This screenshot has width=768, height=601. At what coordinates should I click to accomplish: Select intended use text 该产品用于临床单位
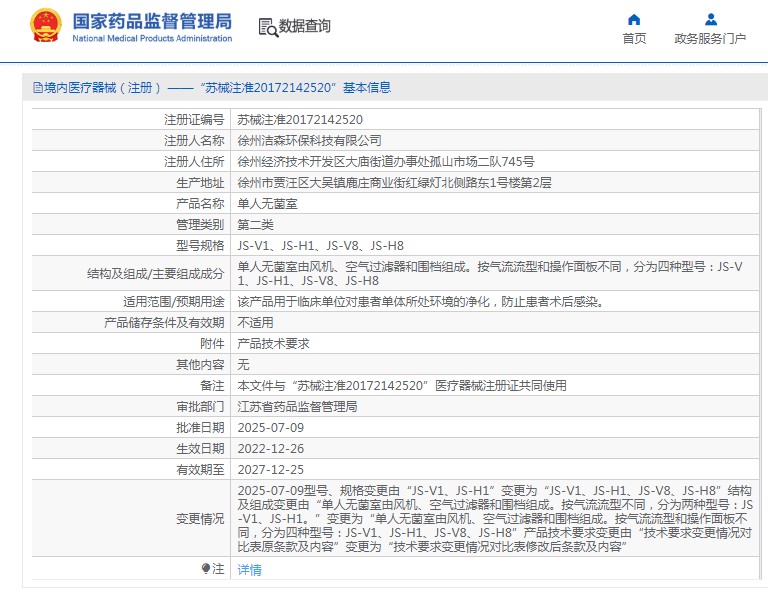pos(420,302)
